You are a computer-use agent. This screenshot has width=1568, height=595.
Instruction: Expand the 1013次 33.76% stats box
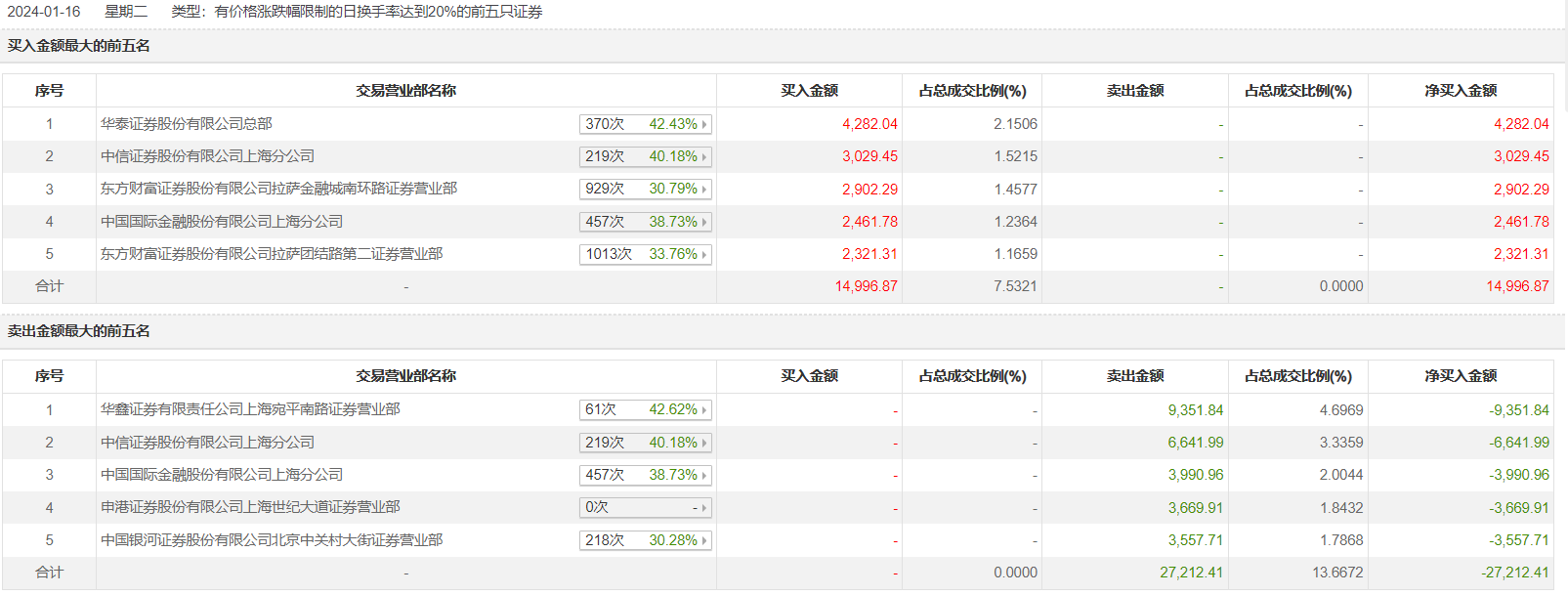click(x=704, y=254)
